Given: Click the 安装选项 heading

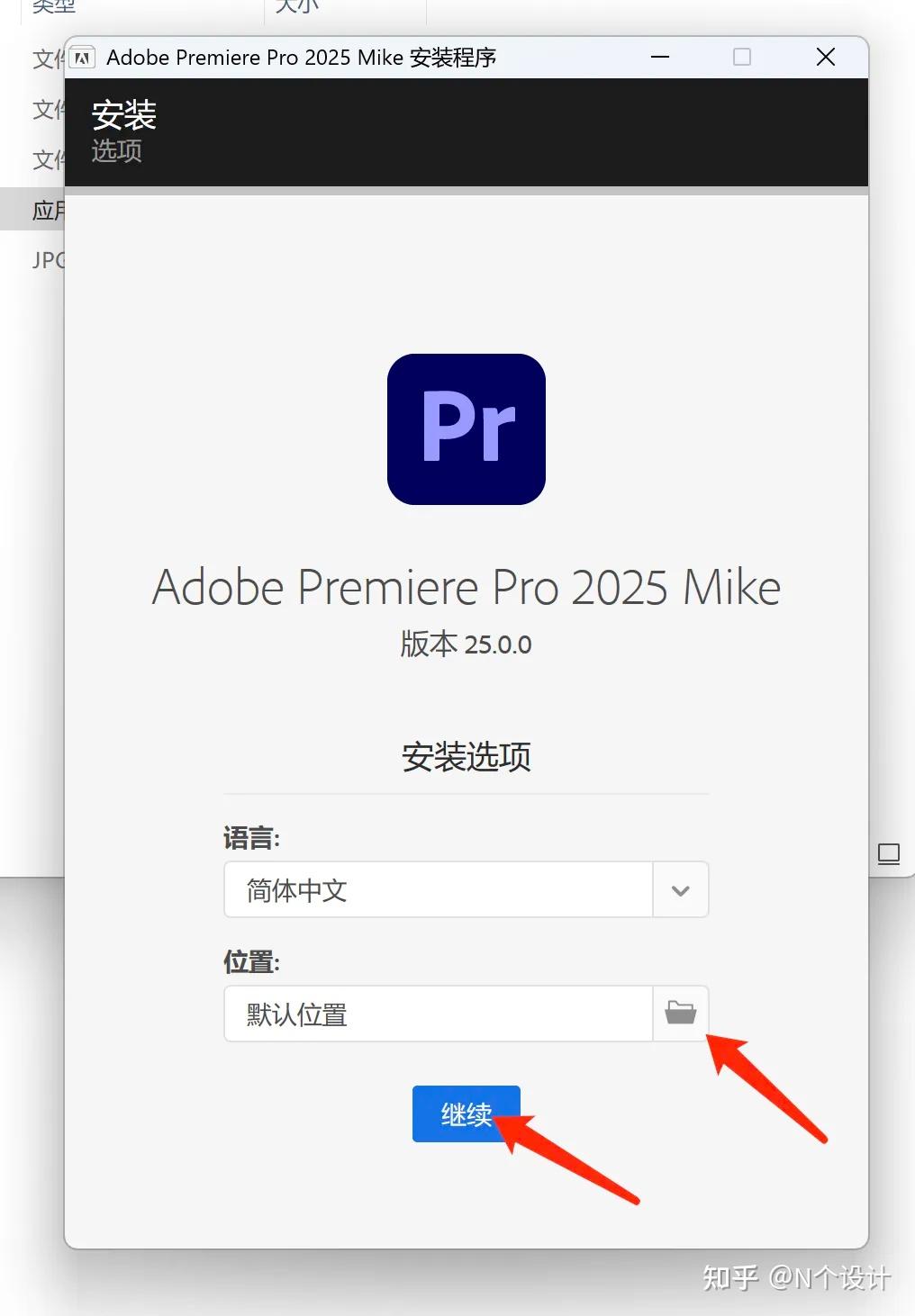Looking at the screenshot, I should [x=466, y=757].
